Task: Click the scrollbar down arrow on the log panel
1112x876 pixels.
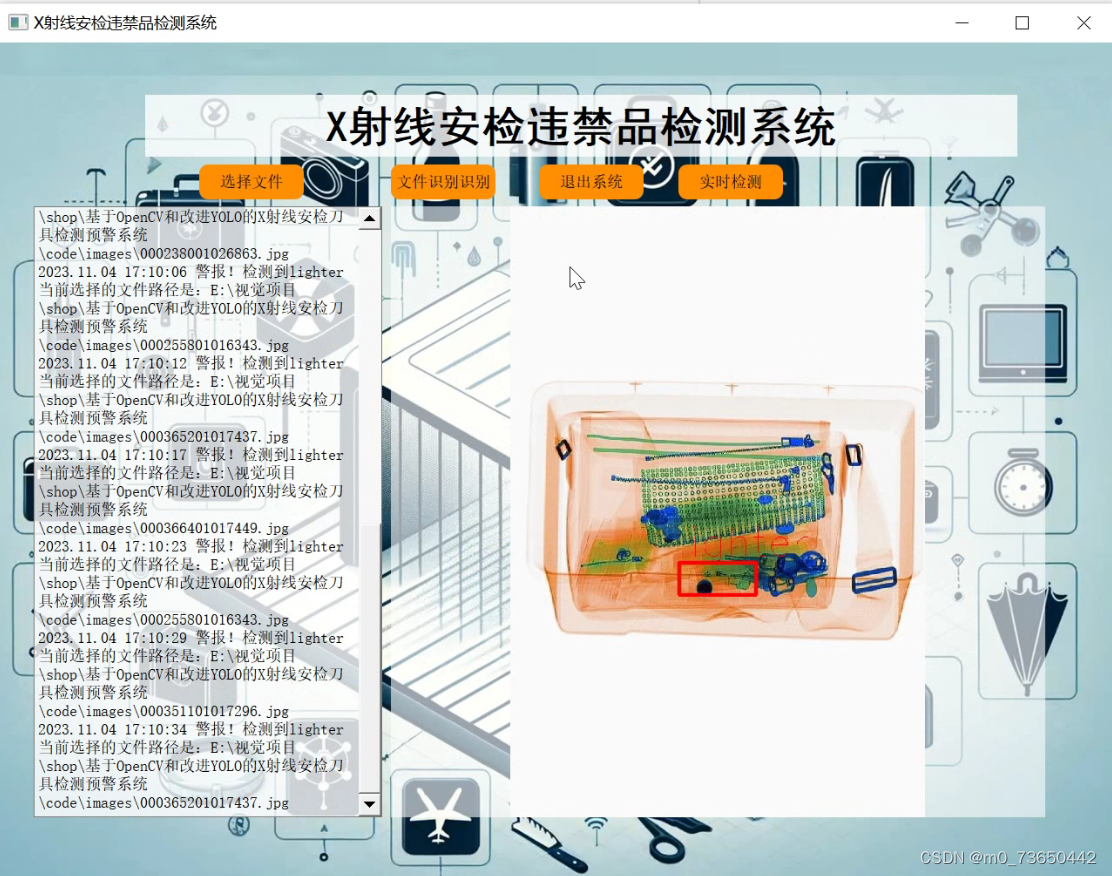Action: click(x=369, y=803)
